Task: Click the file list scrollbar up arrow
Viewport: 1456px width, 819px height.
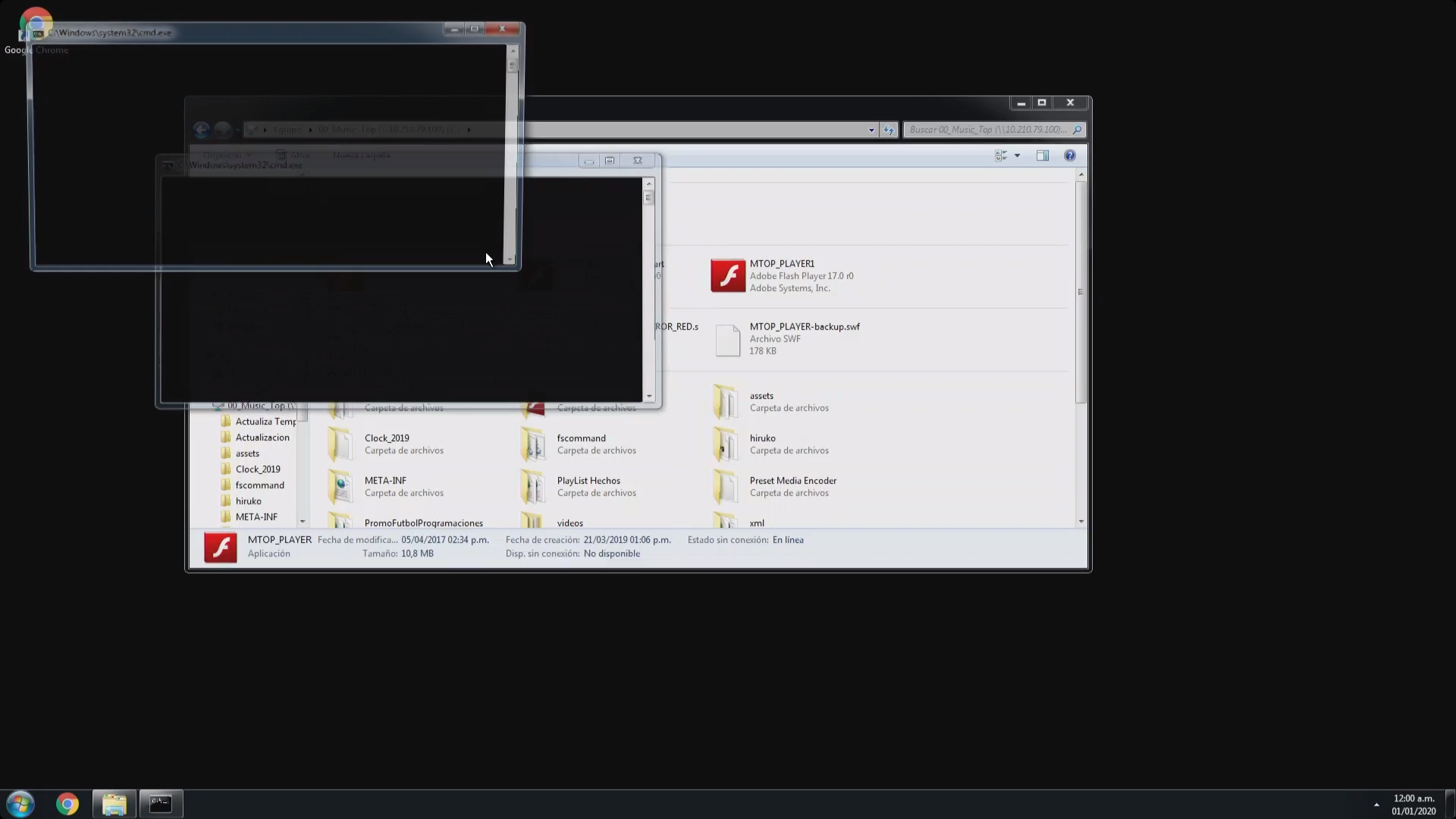Action: coord(1081,175)
